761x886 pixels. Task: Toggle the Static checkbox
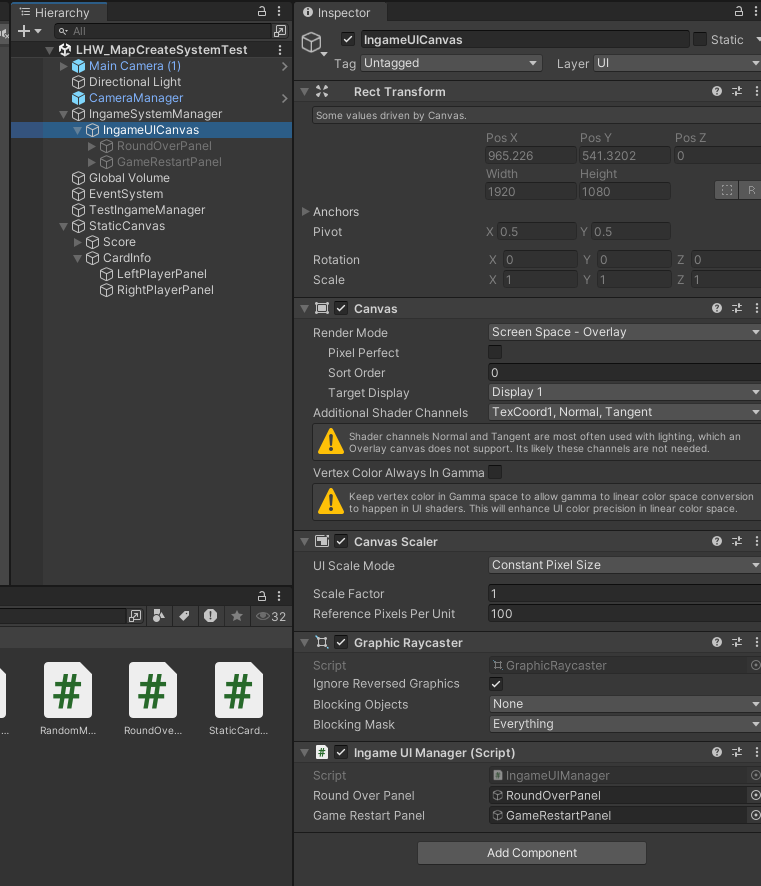coord(699,39)
